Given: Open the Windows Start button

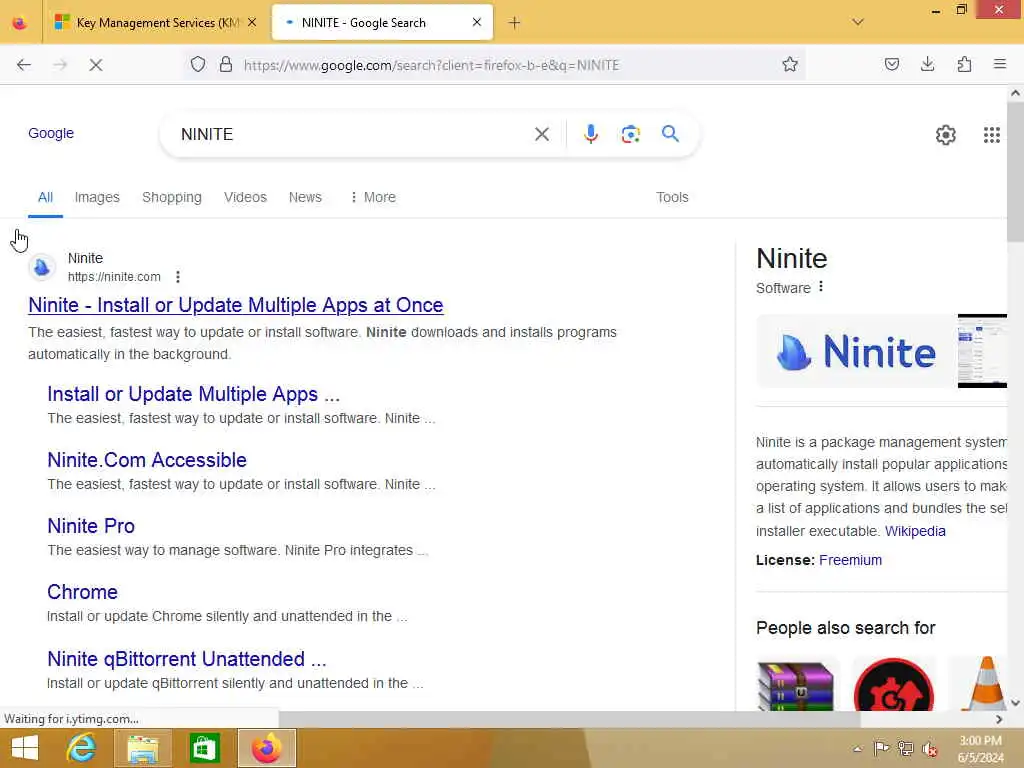Looking at the screenshot, I should 25,748.
